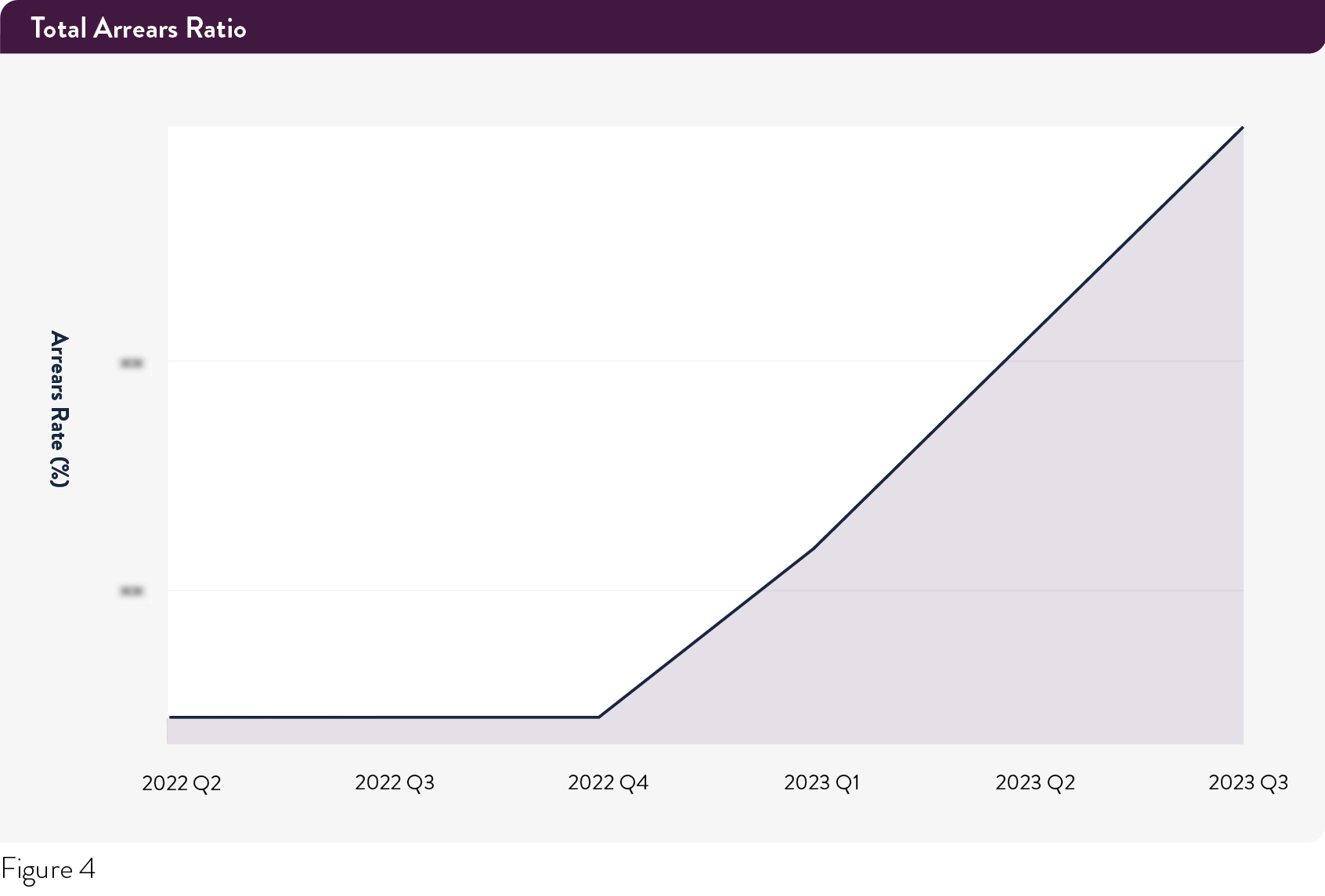Select the 2023 Q3 axis label

1247,782
